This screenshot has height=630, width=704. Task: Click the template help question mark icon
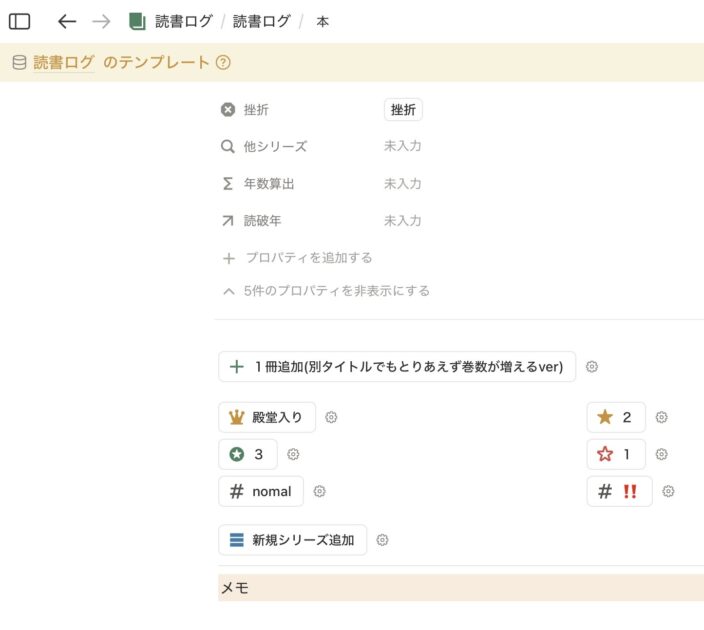tap(223, 62)
